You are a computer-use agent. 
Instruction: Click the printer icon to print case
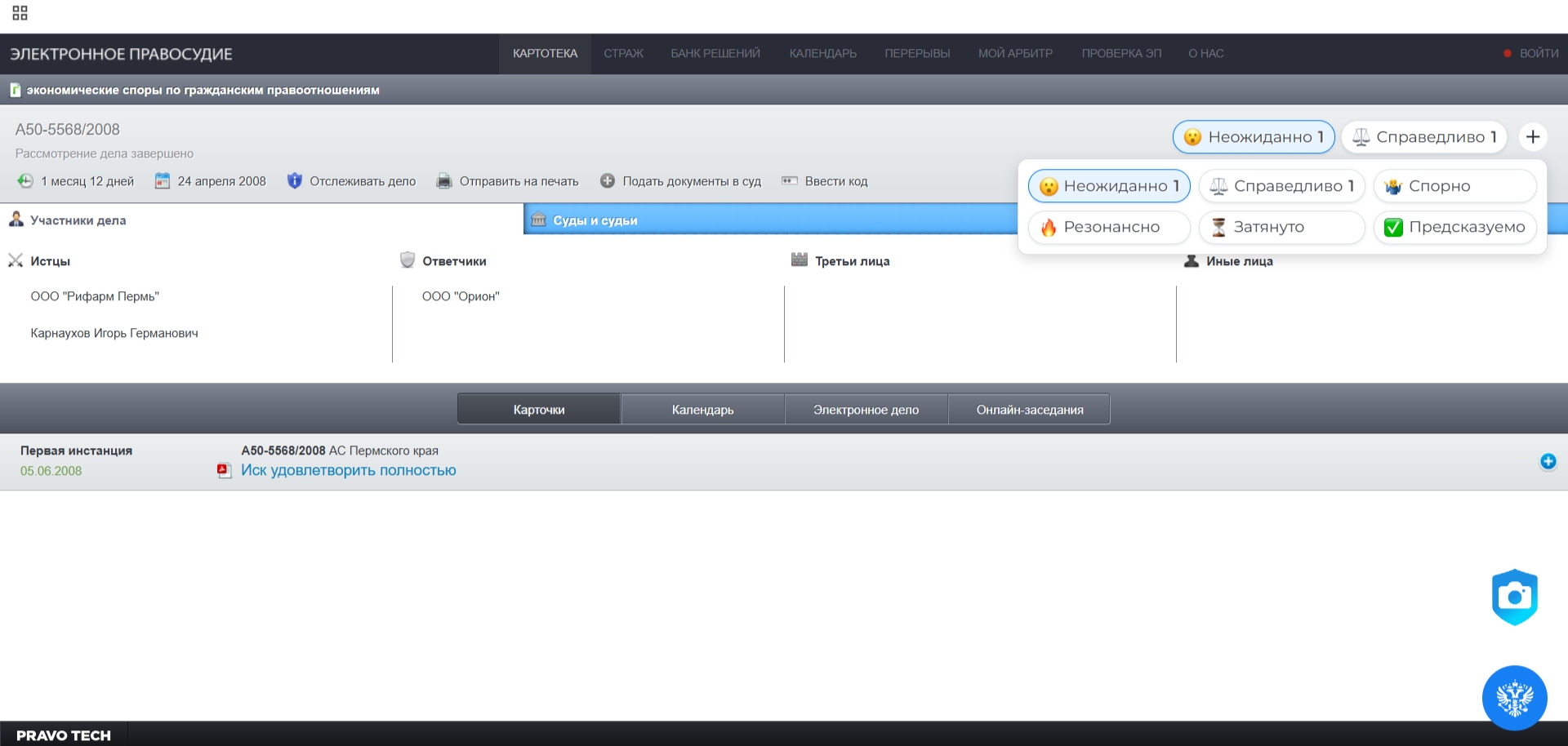click(443, 181)
